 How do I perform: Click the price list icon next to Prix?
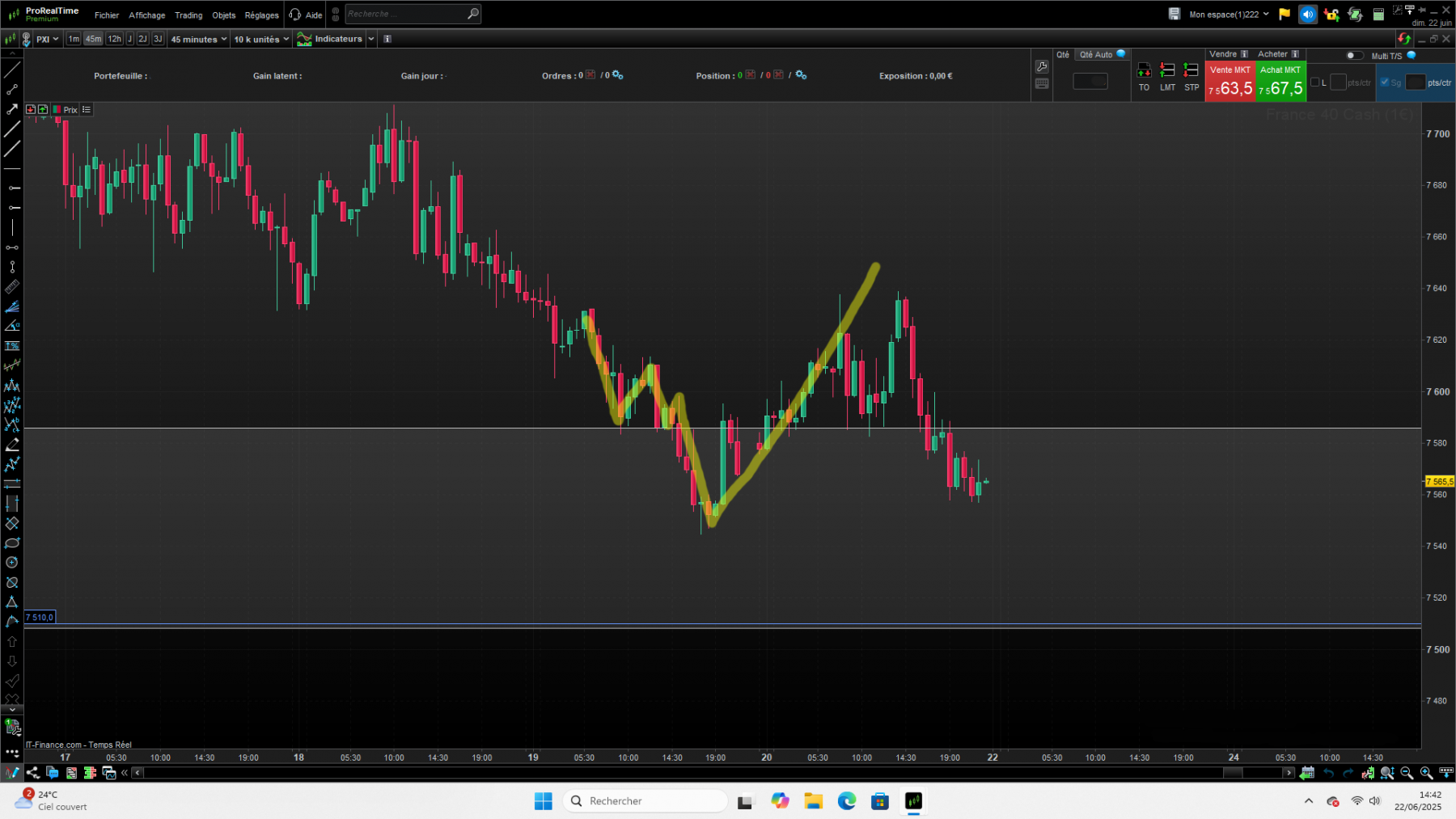point(87,109)
